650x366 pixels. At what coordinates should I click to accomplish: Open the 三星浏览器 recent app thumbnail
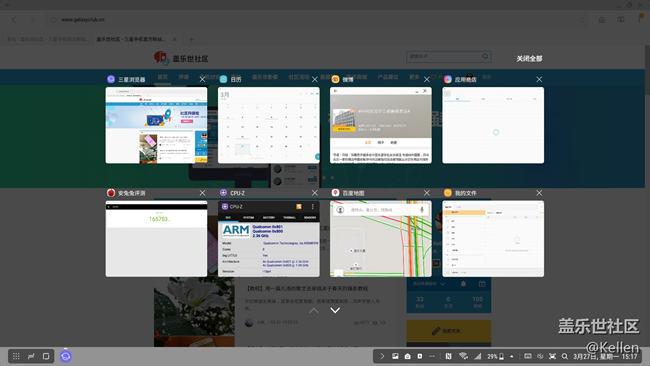156,125
